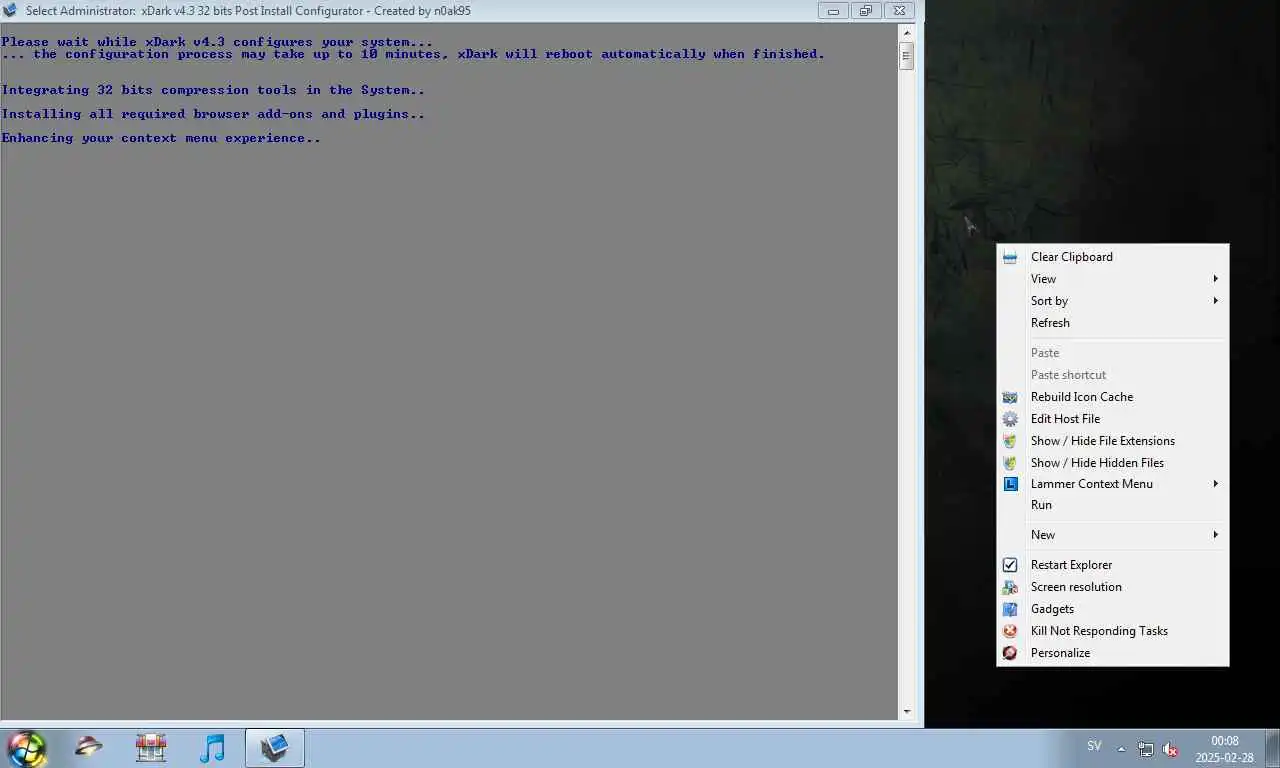1280x768 pixels.
Task: Click the active xDark configurator taskbar button
Action: point(274,747)
